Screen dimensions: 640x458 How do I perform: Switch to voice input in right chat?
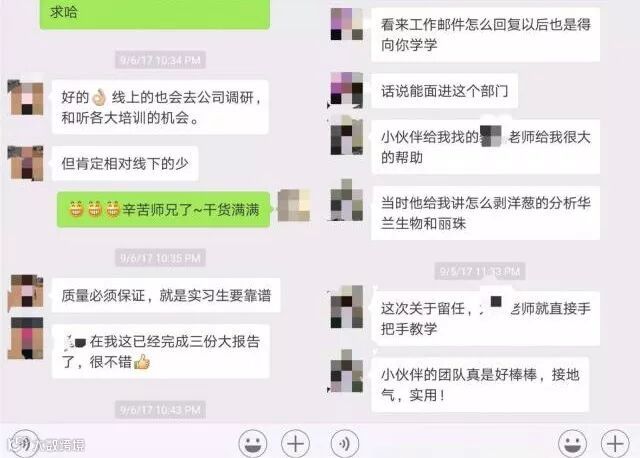coord(344,443)
